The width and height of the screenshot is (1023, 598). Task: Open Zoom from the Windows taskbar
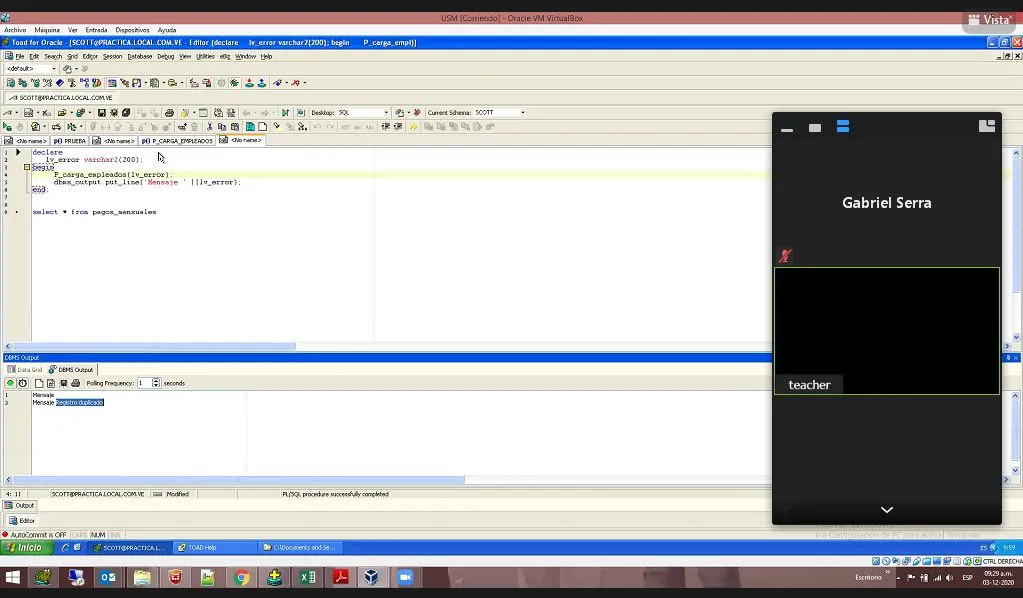(x=405, y=577)
